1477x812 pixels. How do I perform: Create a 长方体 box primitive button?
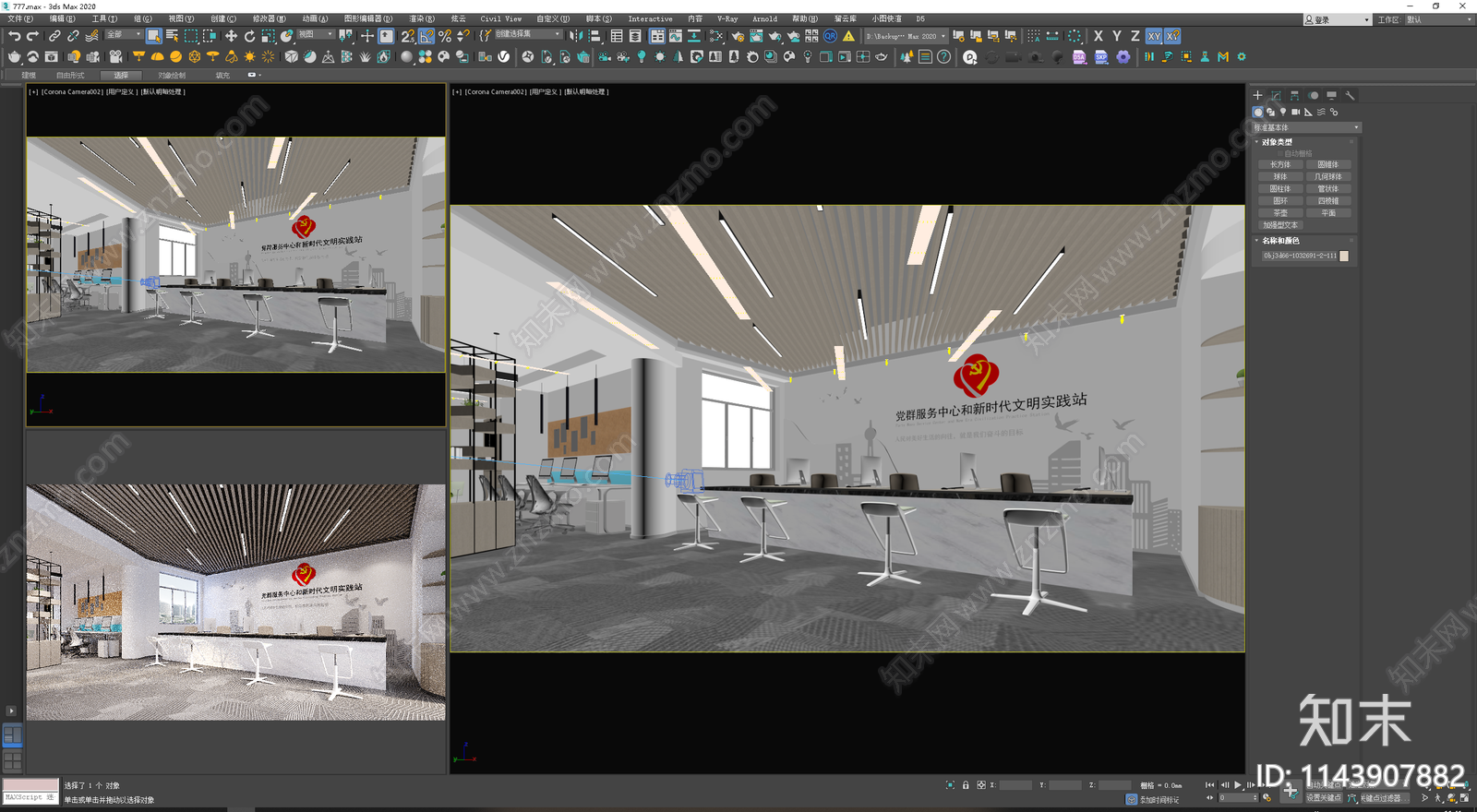point(1280,164)
